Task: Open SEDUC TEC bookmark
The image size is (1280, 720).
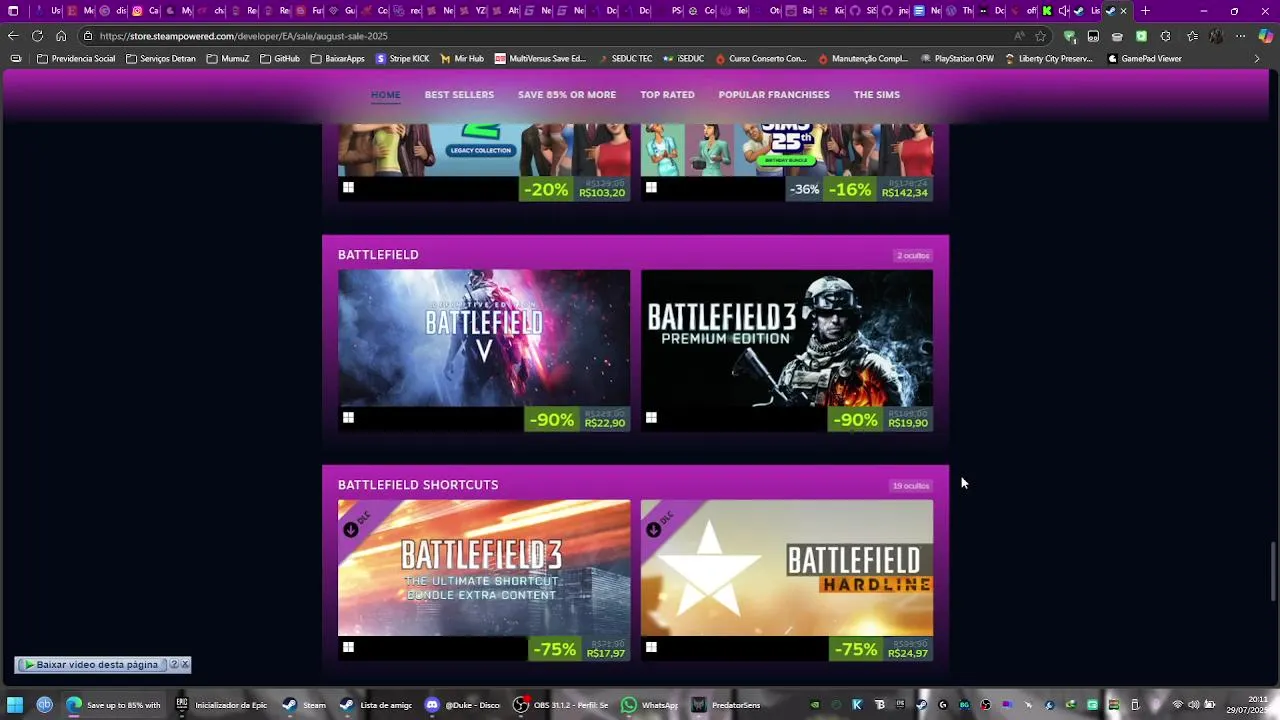Action: (x=625, y=59)
